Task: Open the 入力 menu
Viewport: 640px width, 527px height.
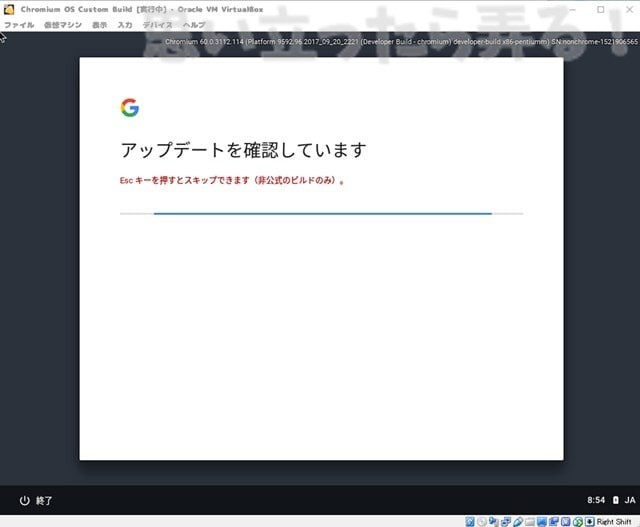Action: 125,25
